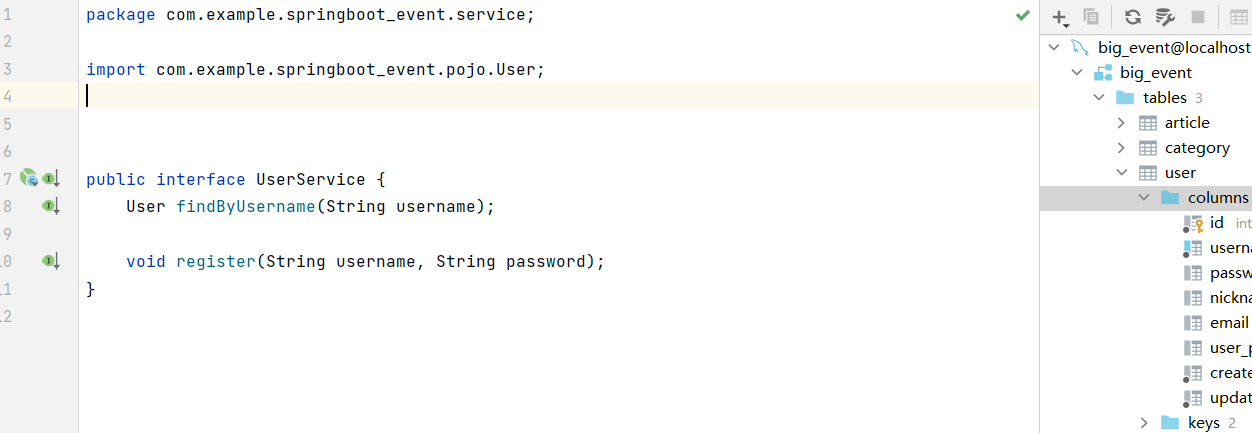Click implementation gutter icon beside findByUsername
The height and width of the screenshot is (433, 1252).
click(x=50, y=206)
